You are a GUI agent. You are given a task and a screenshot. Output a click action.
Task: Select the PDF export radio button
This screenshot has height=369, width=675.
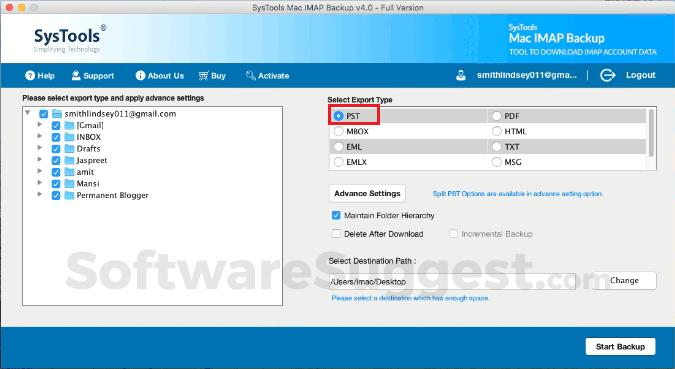coord(497,116)
